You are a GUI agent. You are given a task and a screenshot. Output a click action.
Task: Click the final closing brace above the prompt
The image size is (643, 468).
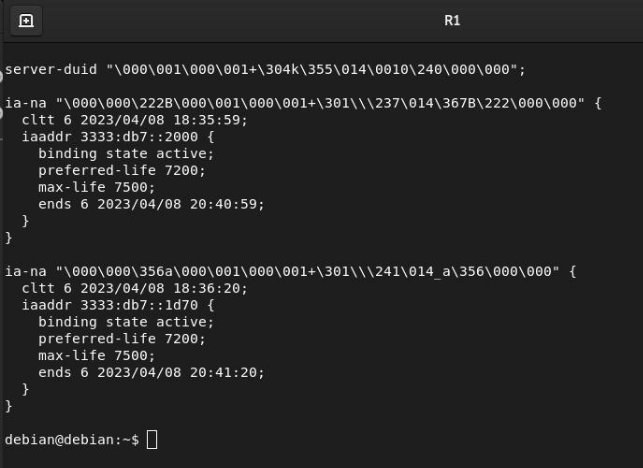point(9,406)
